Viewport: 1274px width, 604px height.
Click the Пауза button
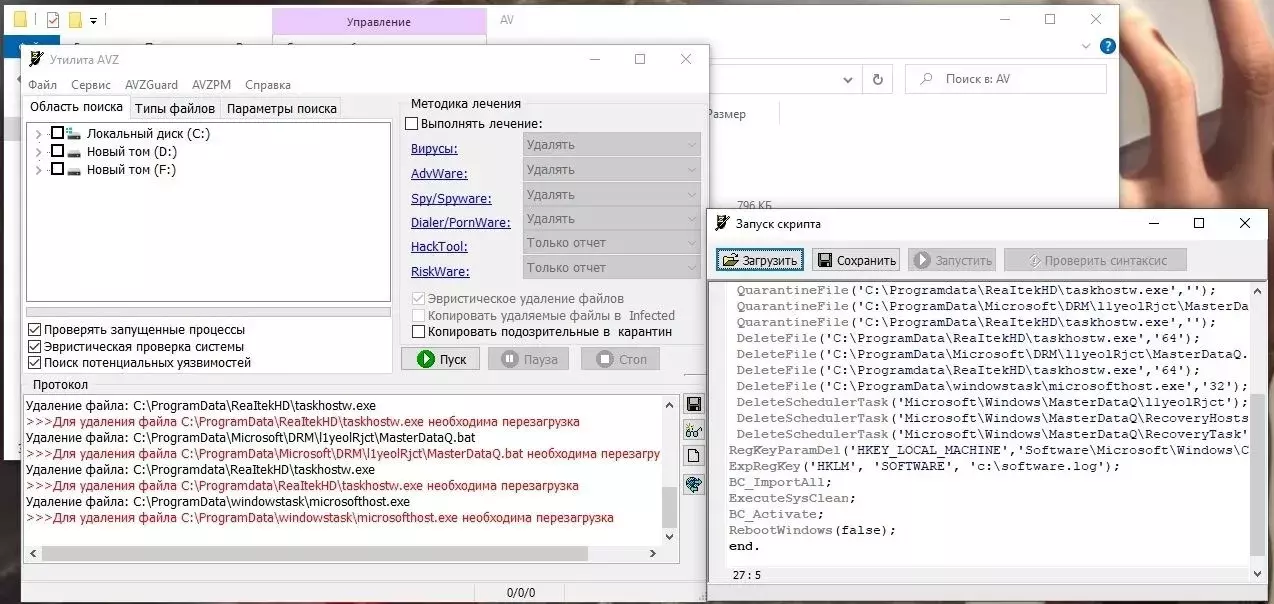coord(529,359)
